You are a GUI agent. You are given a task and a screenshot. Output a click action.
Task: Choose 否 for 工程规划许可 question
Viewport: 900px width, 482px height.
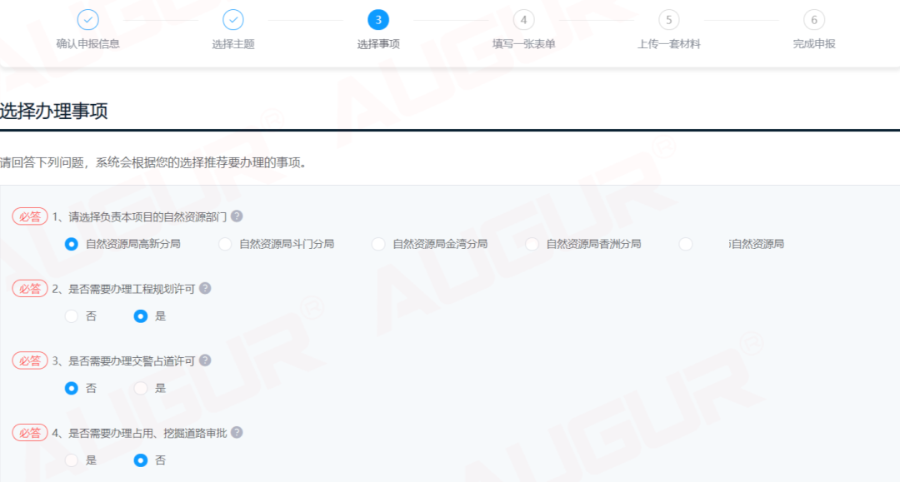pos(71,316)
